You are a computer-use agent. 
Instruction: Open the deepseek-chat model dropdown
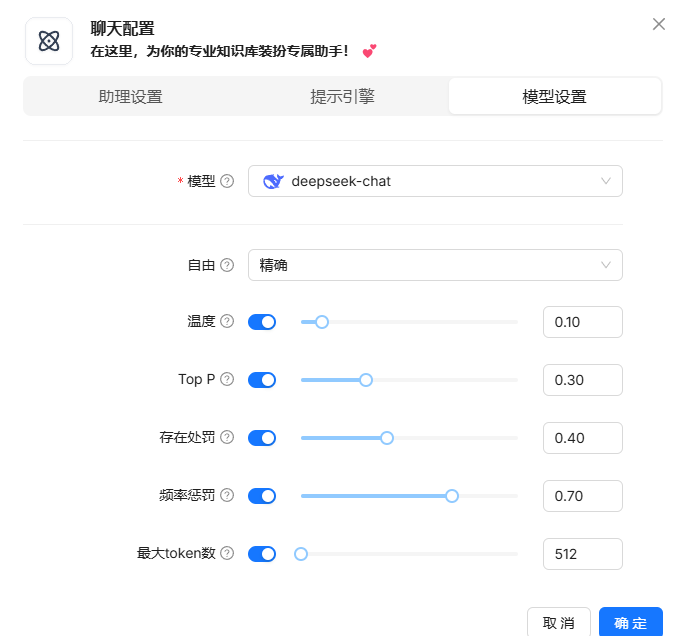point(435,181)
